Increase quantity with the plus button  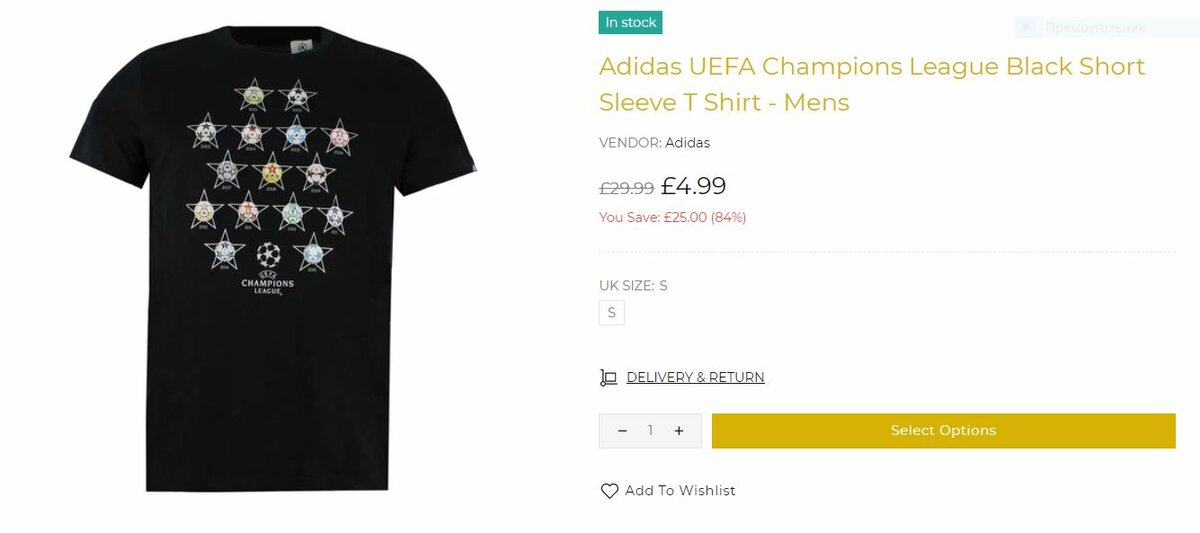(679, 431)
